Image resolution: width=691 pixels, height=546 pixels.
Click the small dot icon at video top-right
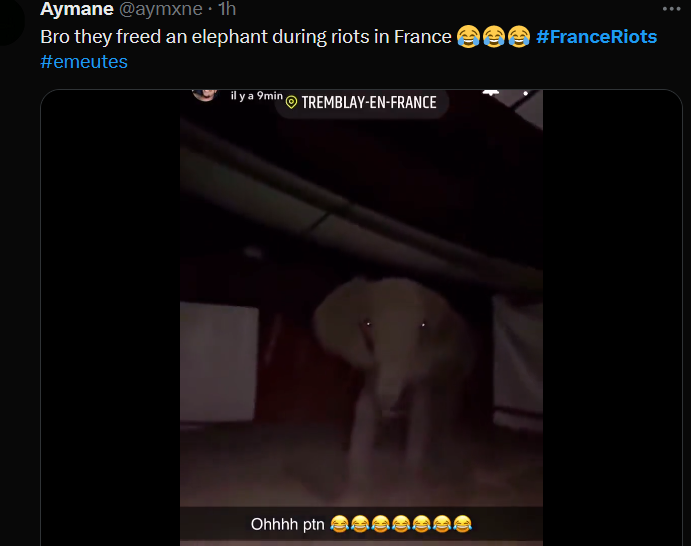click(x=525, y=93)
